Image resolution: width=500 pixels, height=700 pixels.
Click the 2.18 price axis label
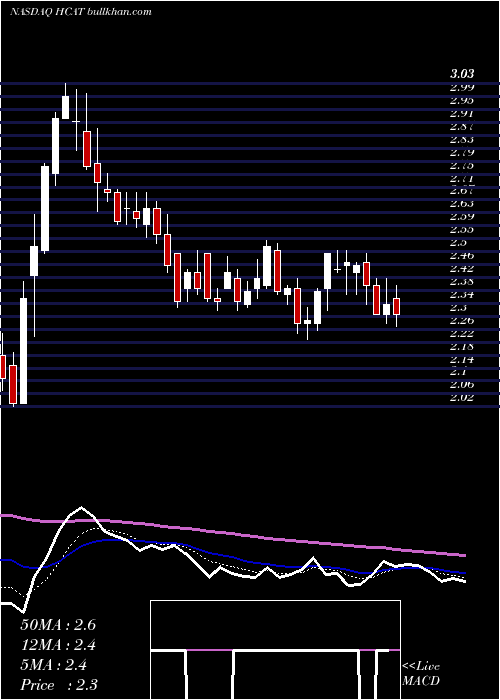click(462, 346)
